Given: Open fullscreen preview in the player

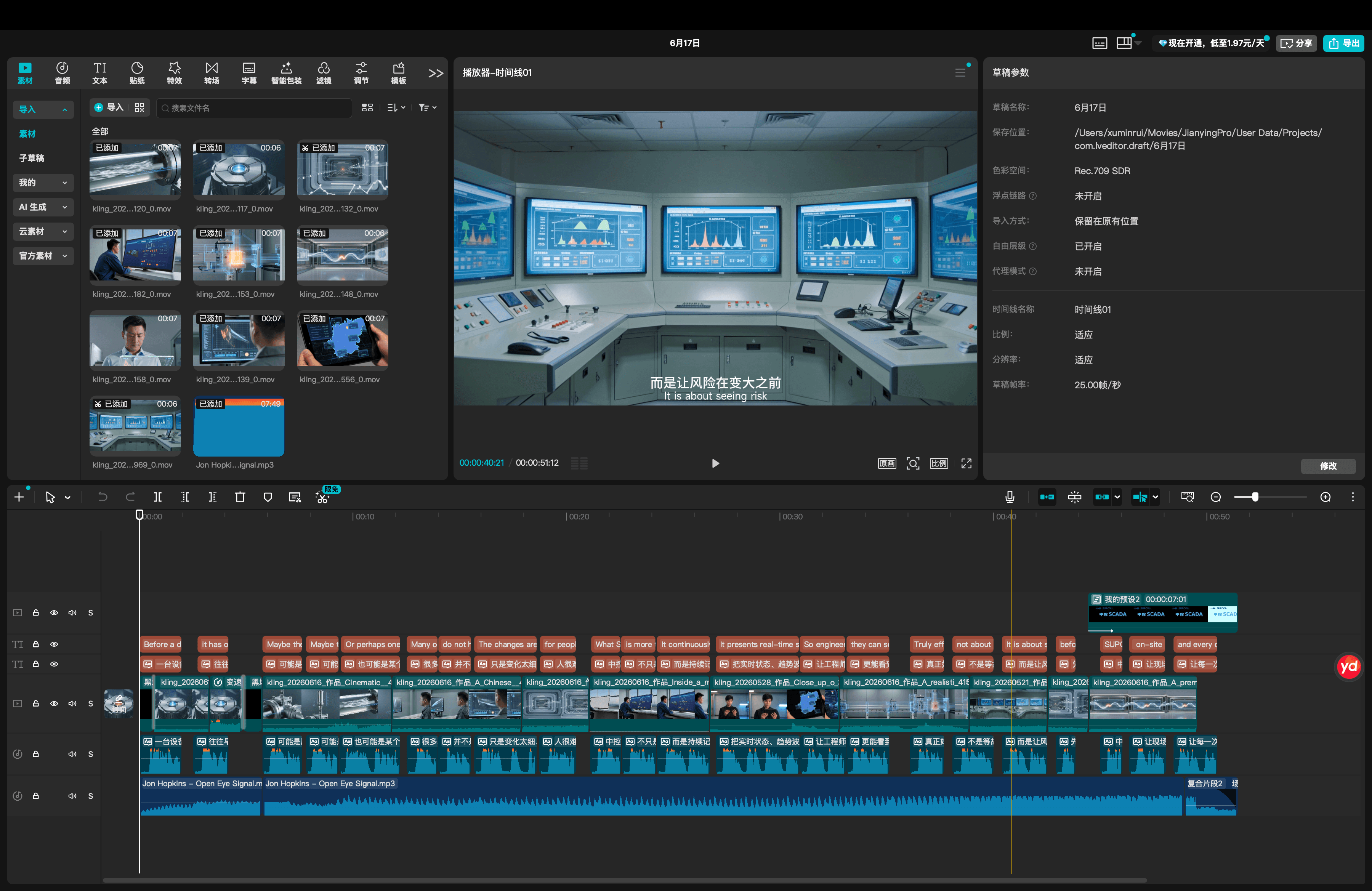Looking at the screenshot, I should 966,463.
